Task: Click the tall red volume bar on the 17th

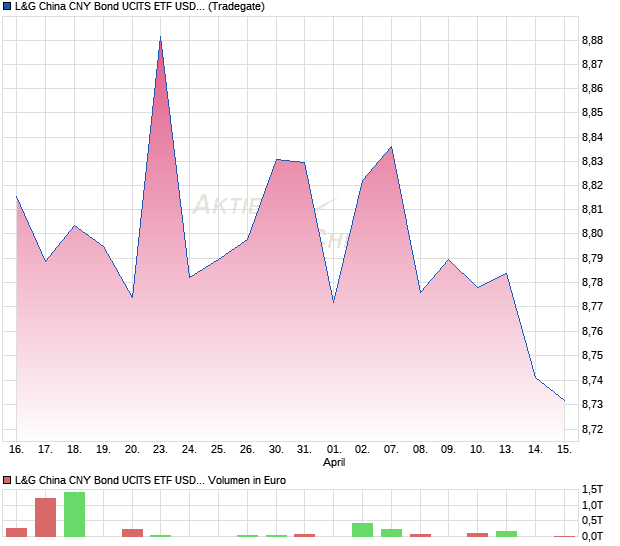Action: tap(45, 517)
